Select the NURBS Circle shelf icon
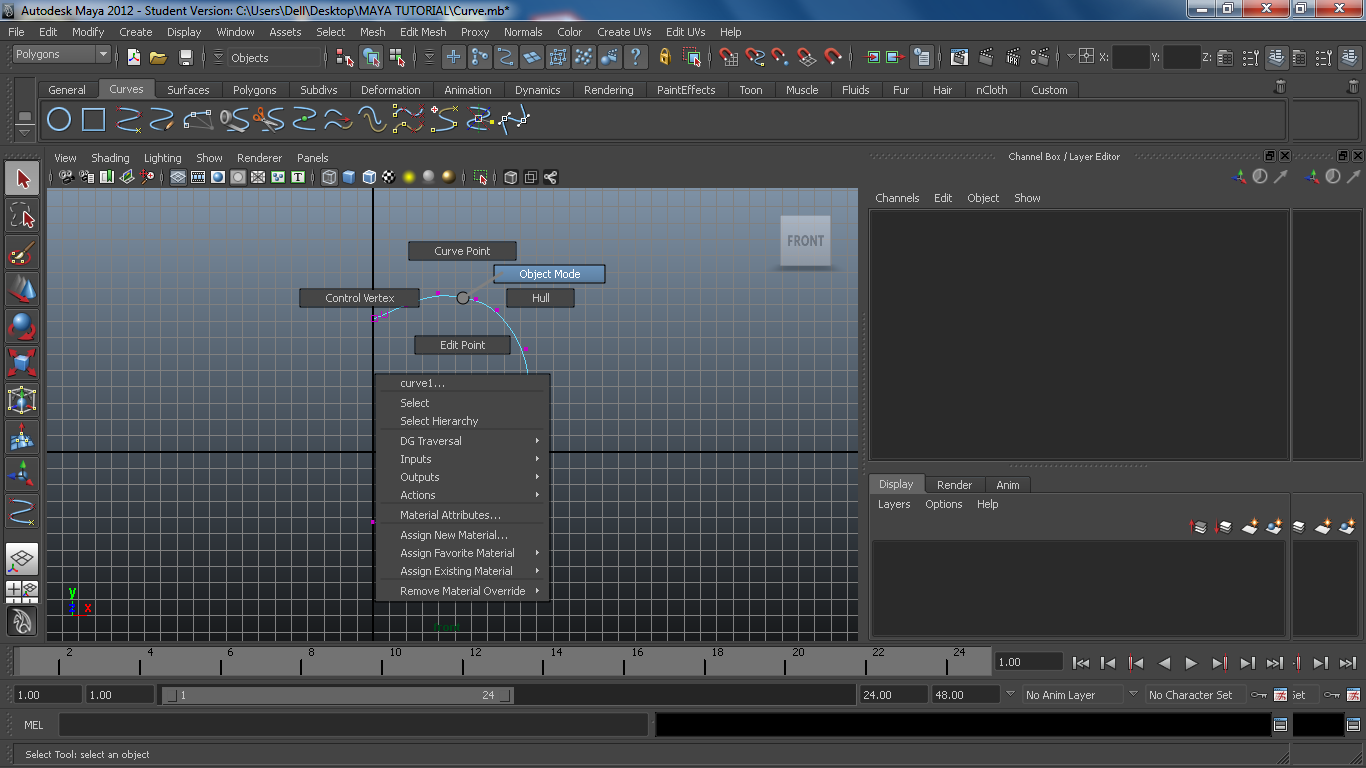 (59, 121)
